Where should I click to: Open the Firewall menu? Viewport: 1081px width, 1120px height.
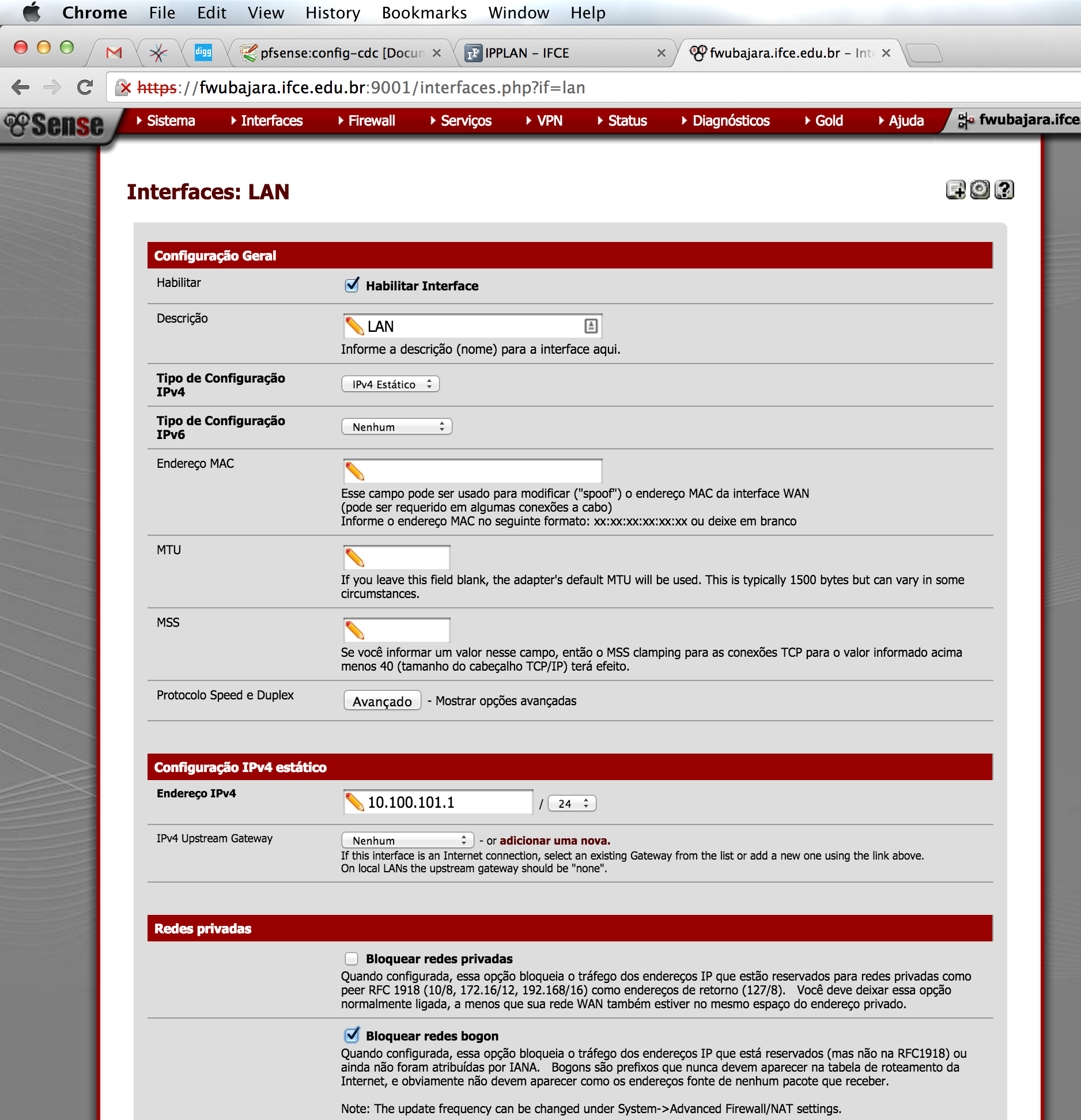[366, 120]
